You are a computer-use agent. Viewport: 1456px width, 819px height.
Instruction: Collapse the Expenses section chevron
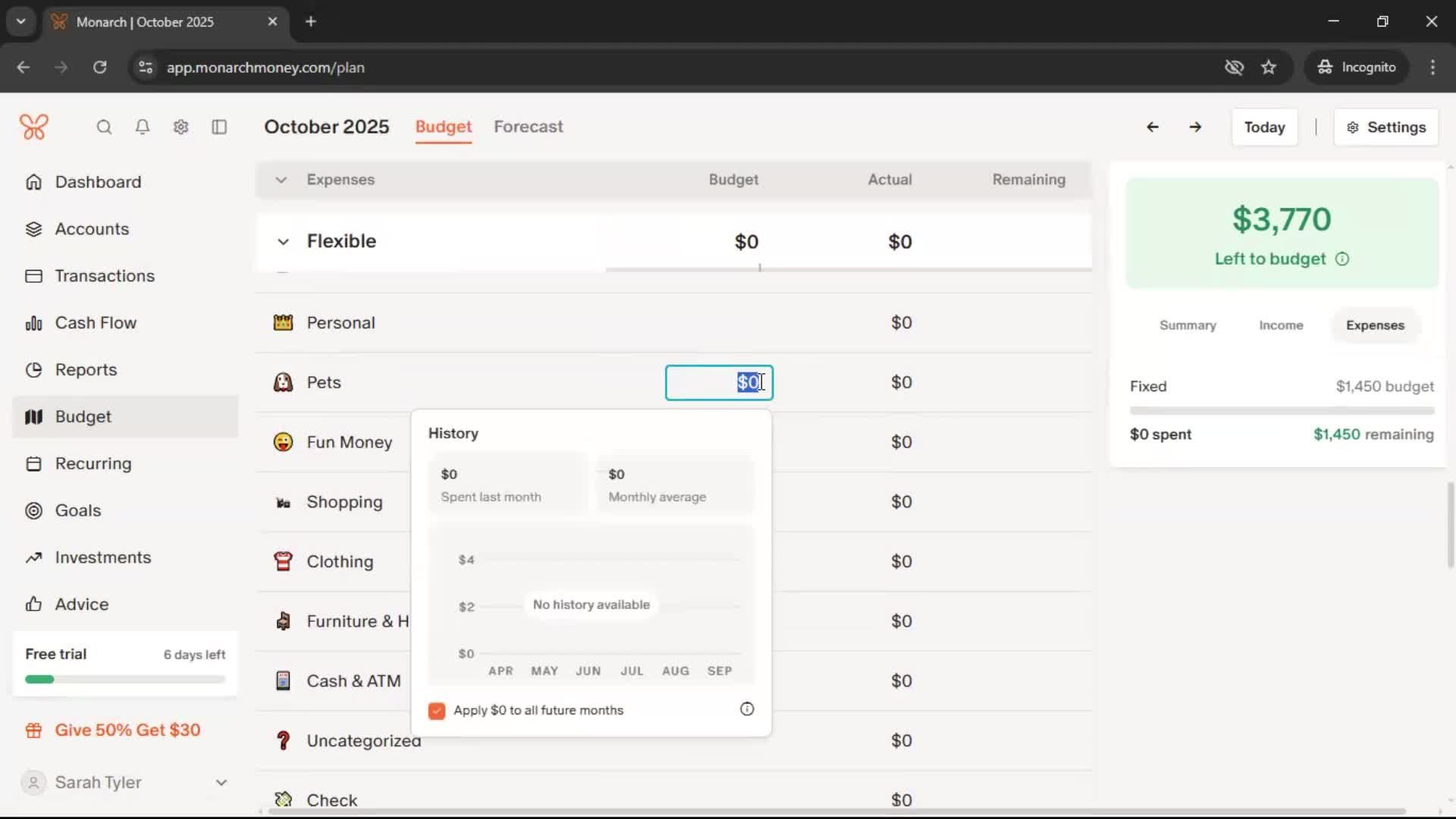coord(281,180)
